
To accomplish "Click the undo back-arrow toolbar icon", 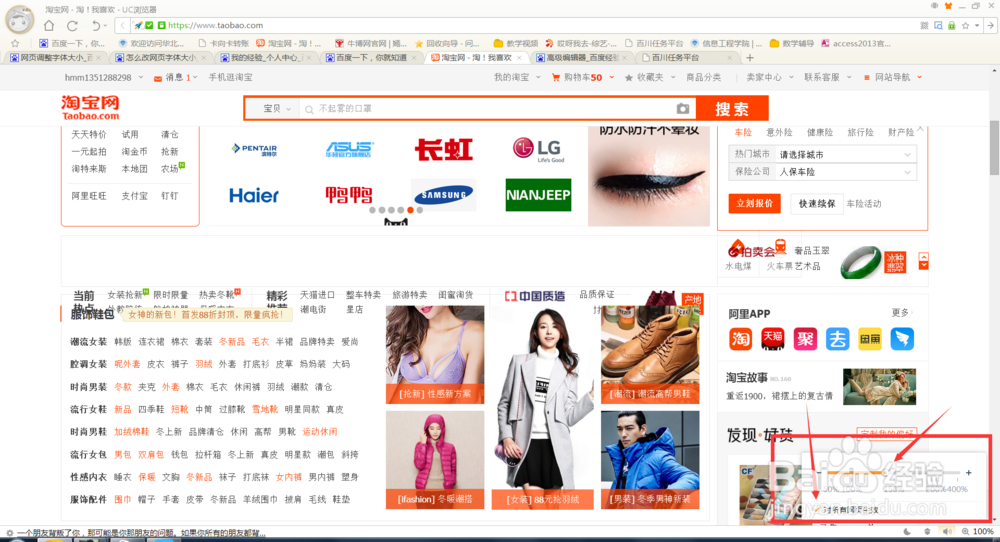I will pos(96,26).
